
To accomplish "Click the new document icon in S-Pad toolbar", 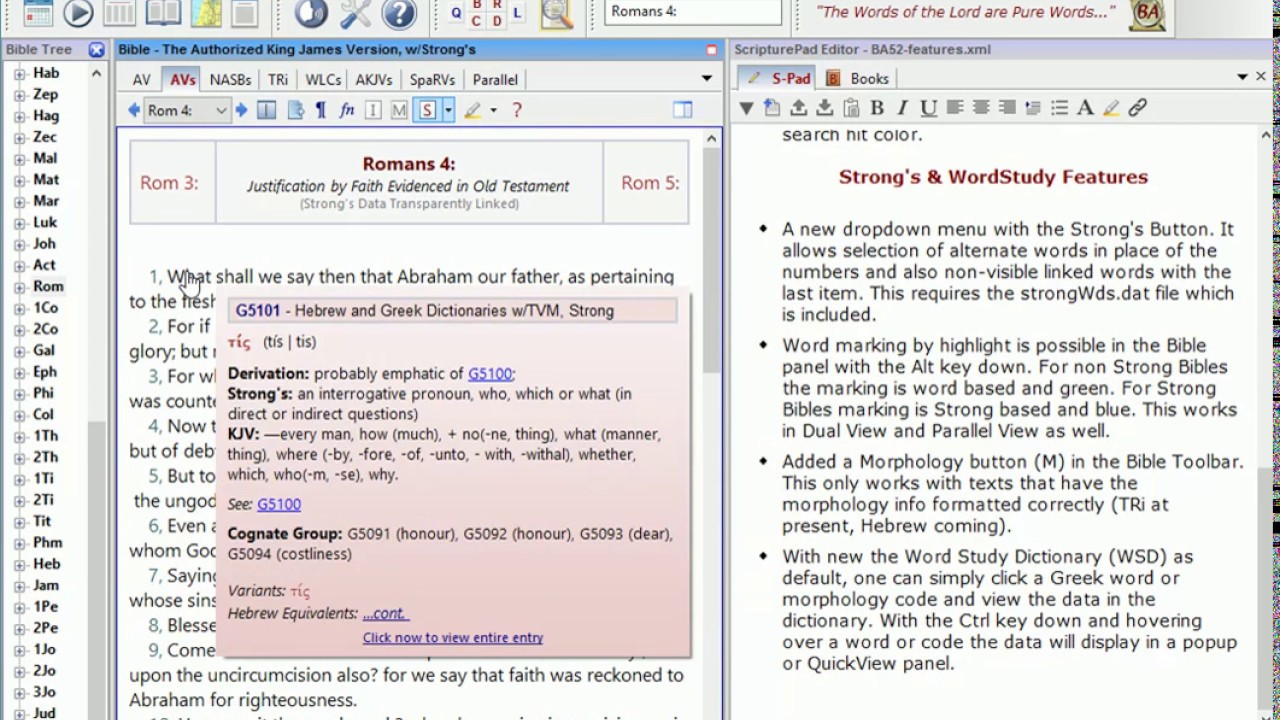I will [772, 108].
